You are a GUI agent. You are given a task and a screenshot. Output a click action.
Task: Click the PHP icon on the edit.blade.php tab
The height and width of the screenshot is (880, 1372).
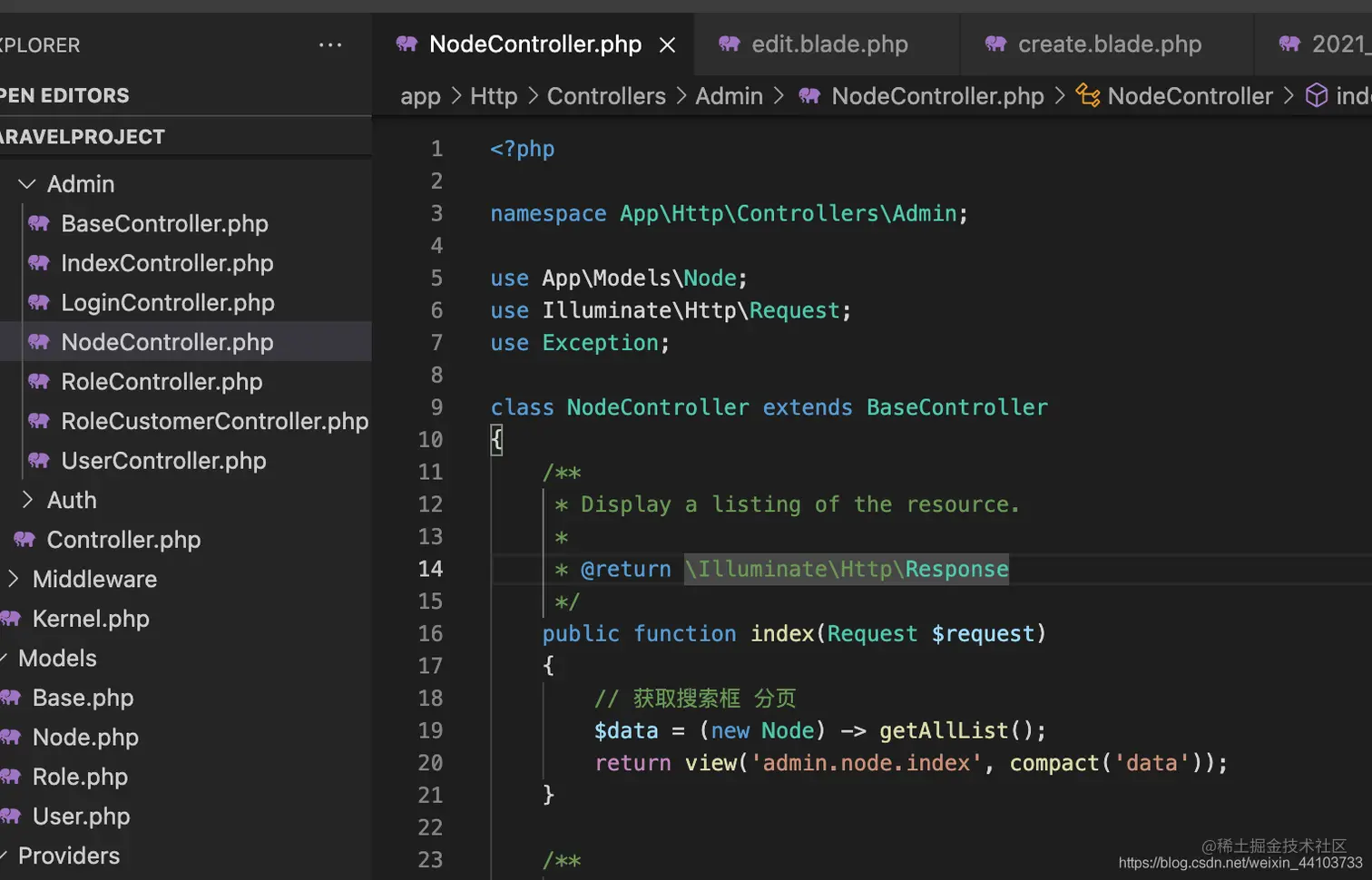(x=729, y=44)
